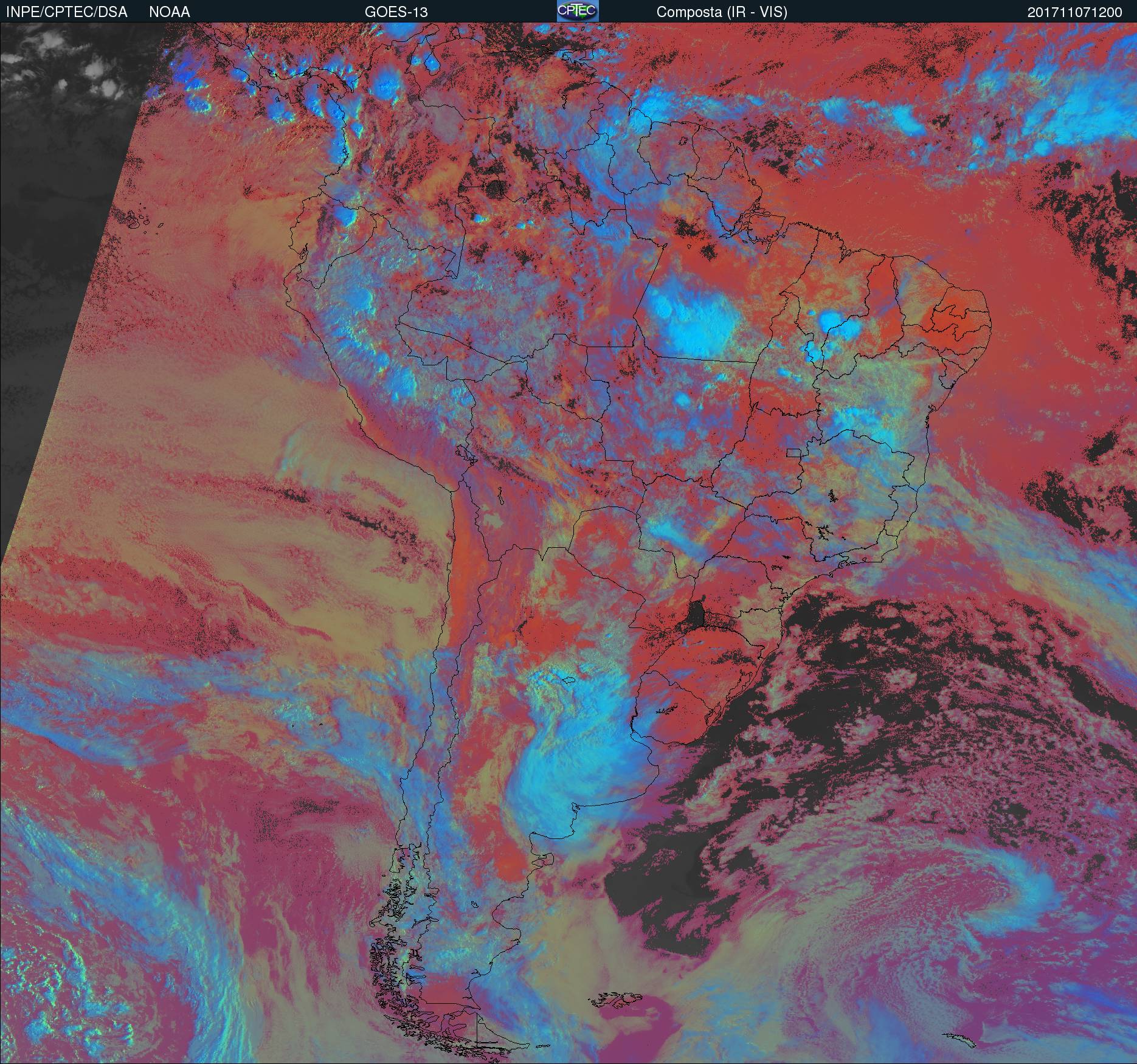
Task: Click the GOES-13 satellite label
Action: (396, 12)
